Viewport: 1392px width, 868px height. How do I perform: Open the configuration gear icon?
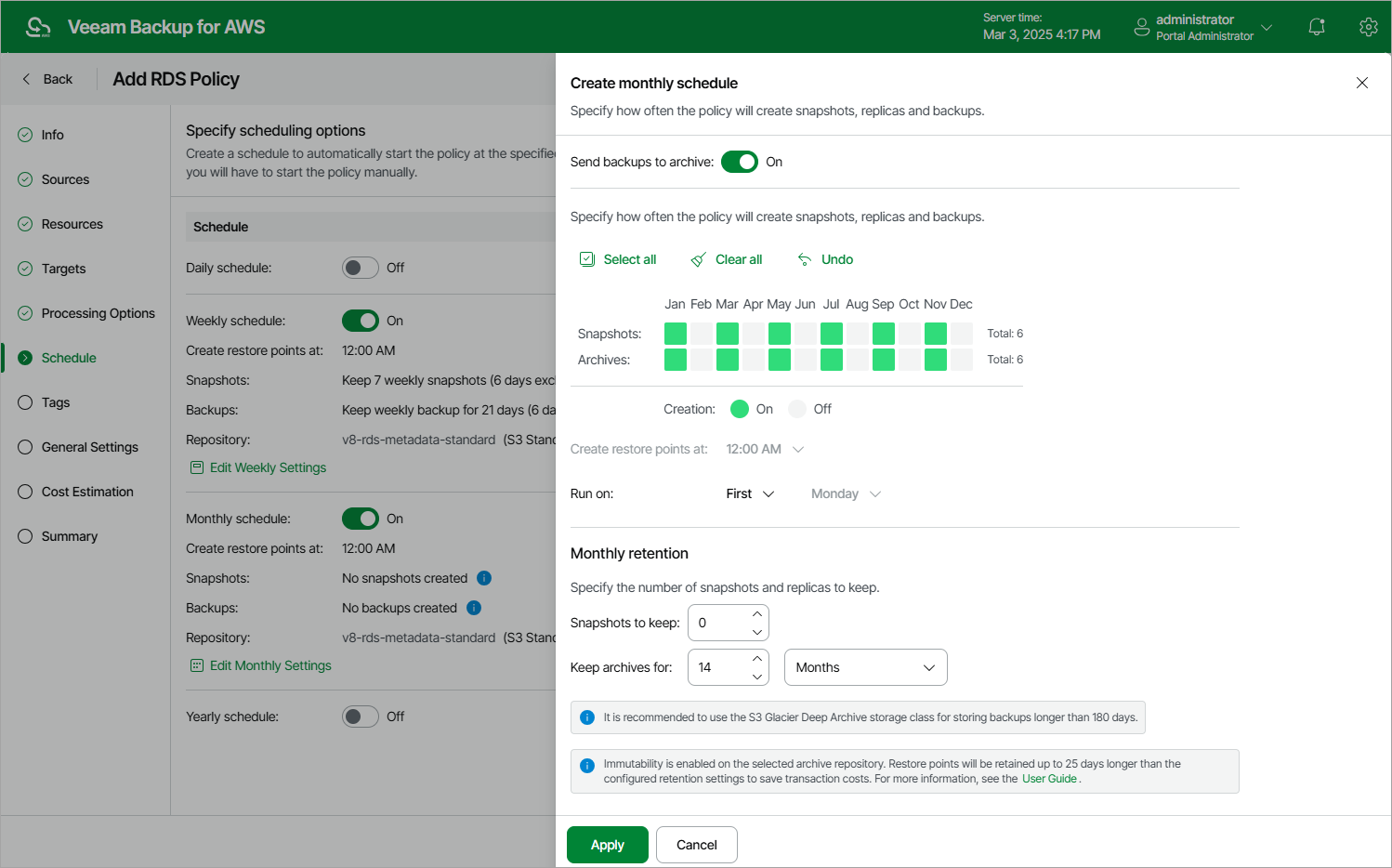1368,27
